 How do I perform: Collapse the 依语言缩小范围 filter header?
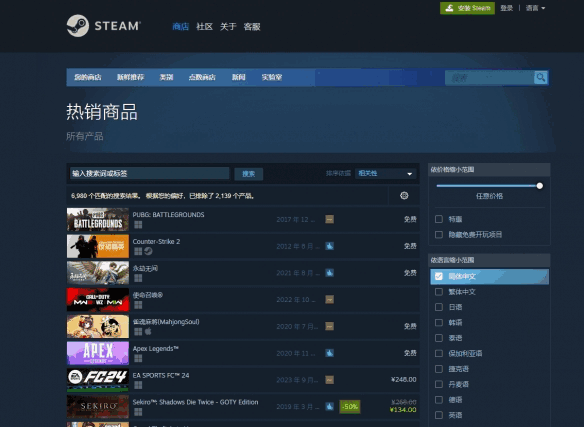point(489,260)
